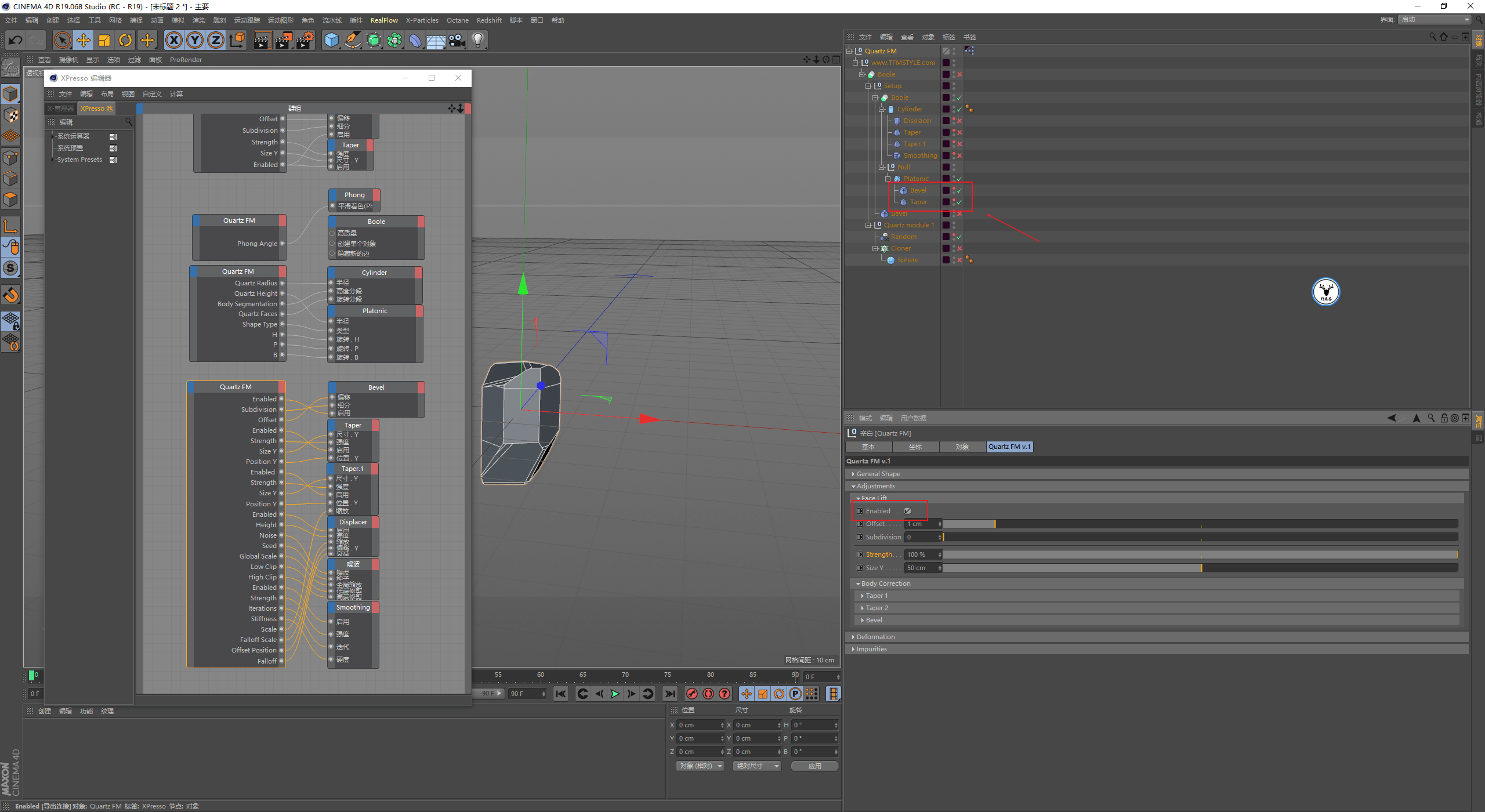Toggle the Y axis lock button
The width and height of the screenshot is (1485, 812).
click(x=195, y=40)
